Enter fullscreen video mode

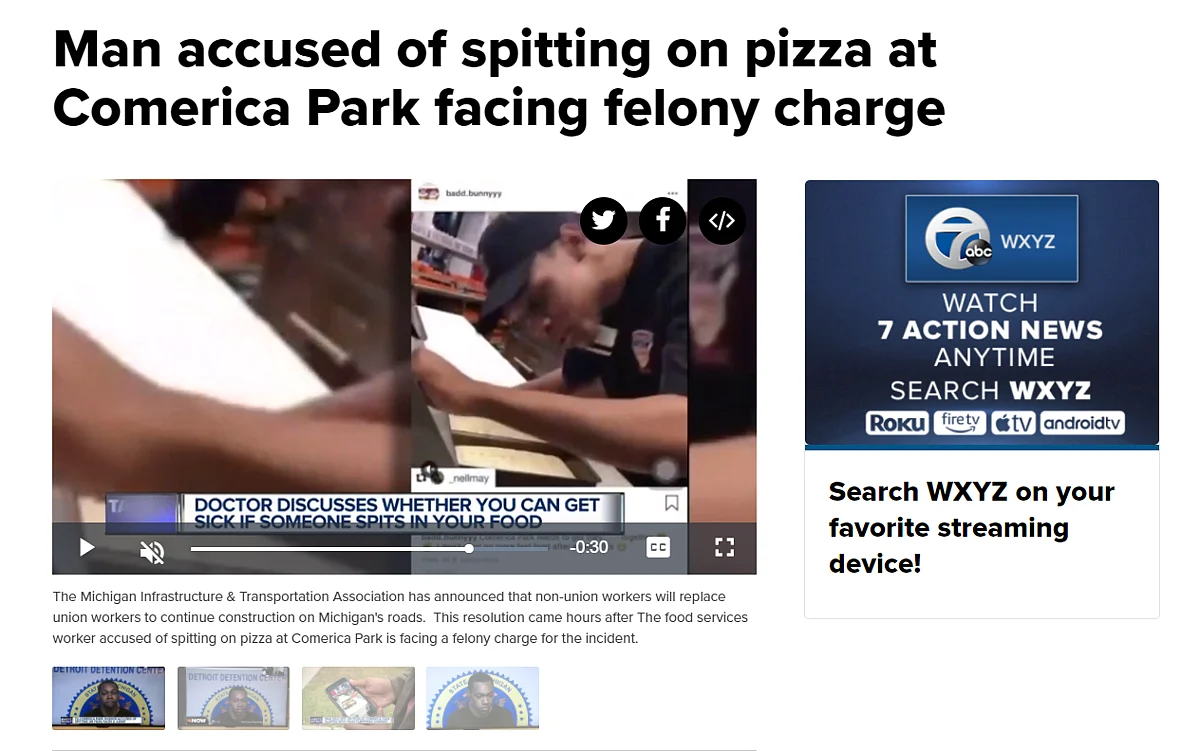click(x=725, y=547)
